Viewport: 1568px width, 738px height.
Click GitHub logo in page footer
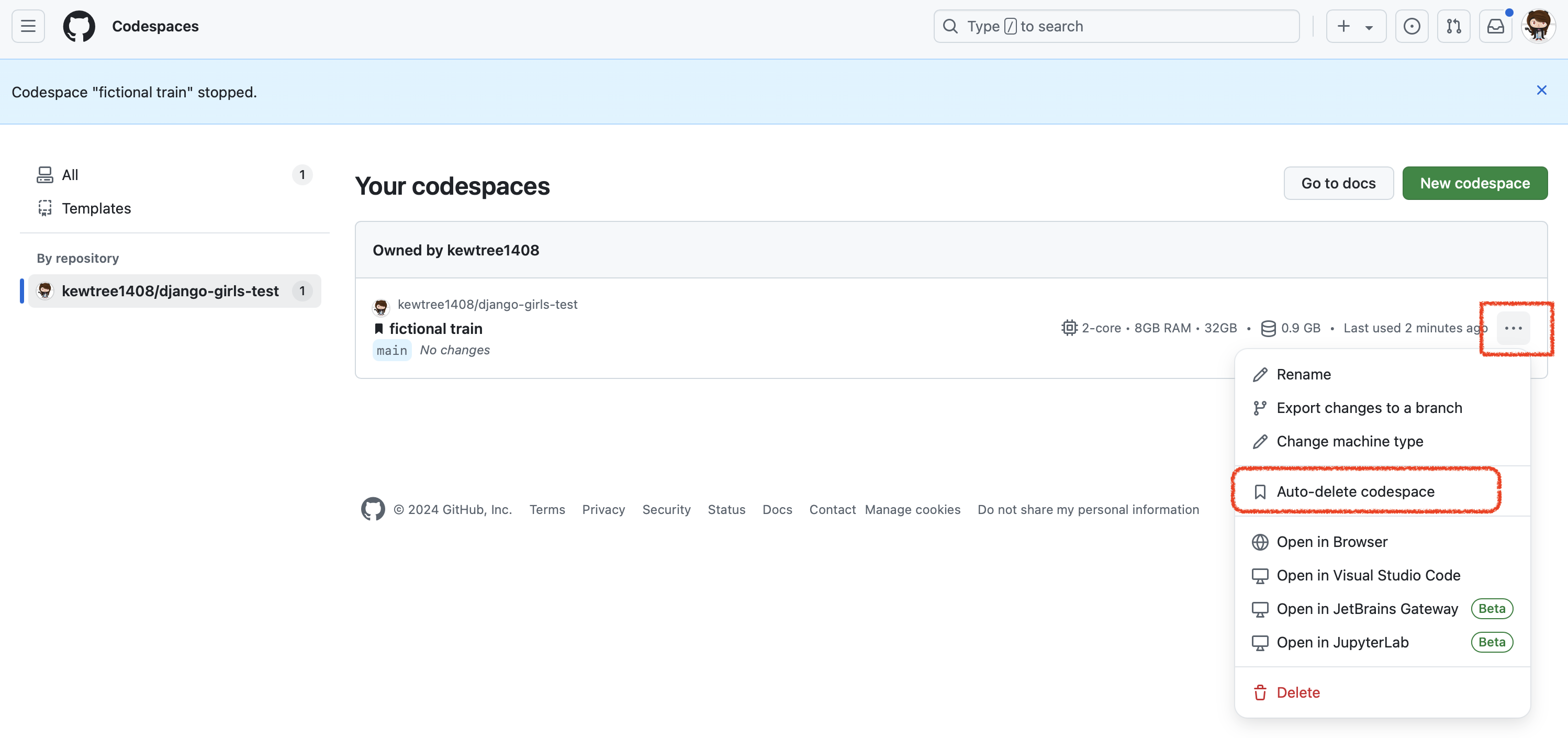[x=373, y=509]
